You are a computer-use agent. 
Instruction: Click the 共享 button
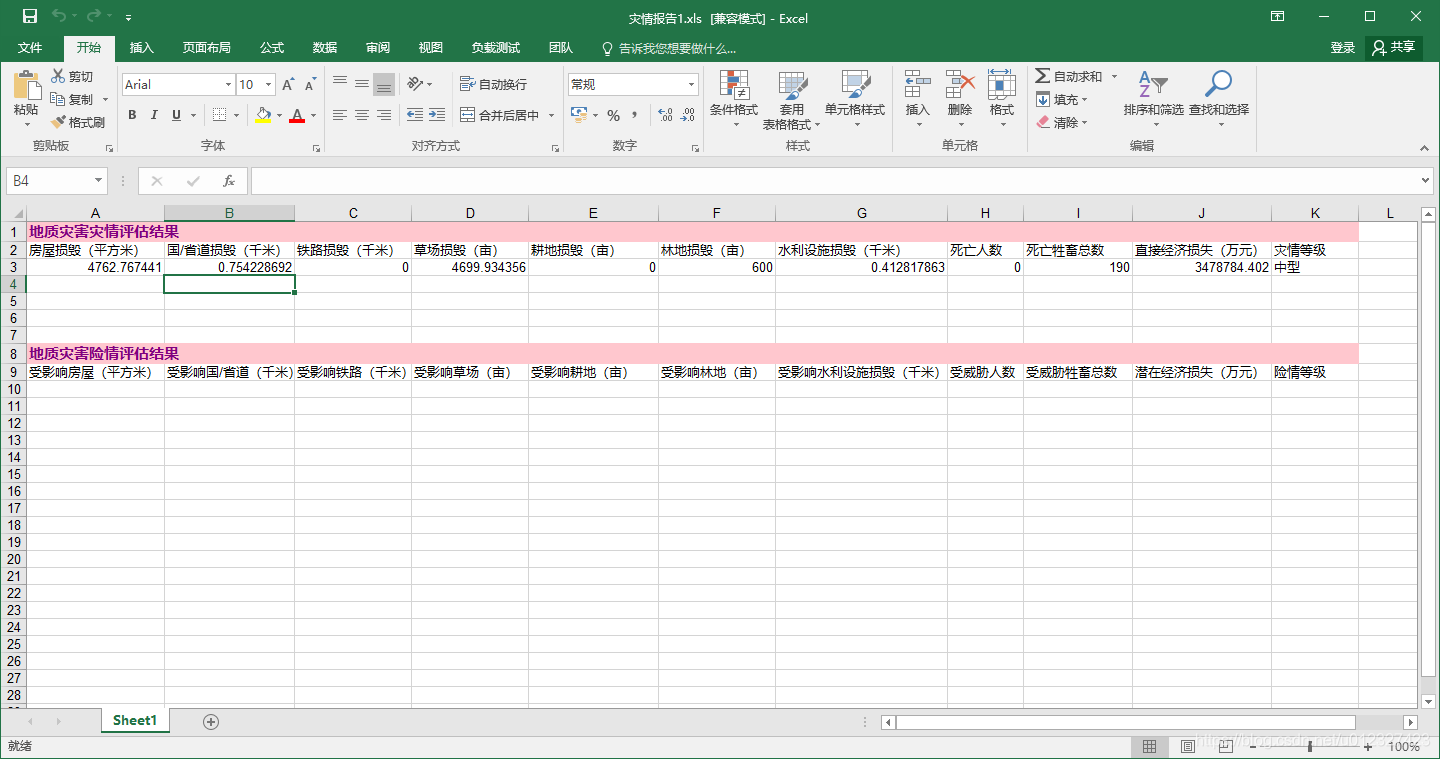(x=1393, y=46)
